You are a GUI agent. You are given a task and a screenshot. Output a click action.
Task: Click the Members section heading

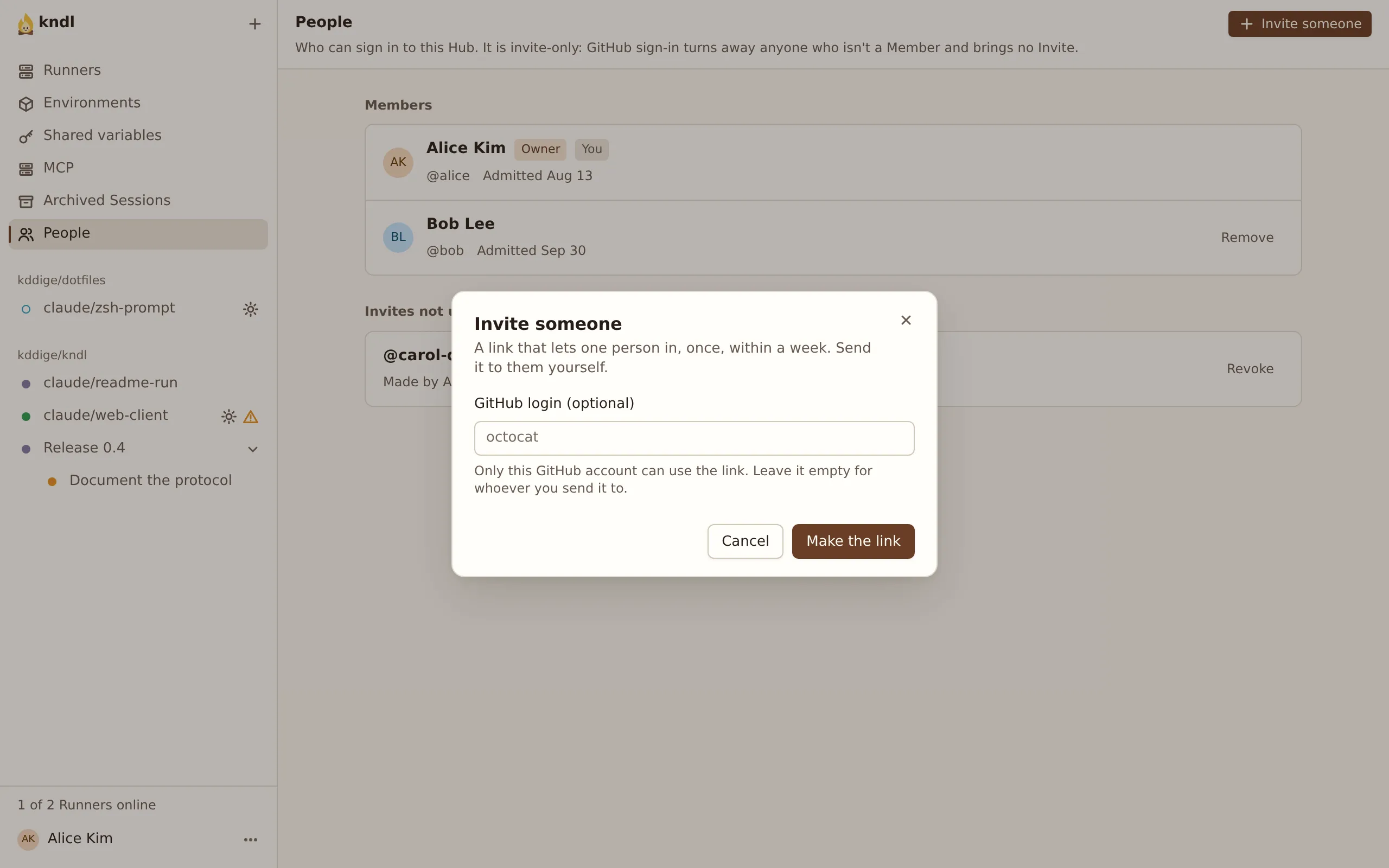398,106
